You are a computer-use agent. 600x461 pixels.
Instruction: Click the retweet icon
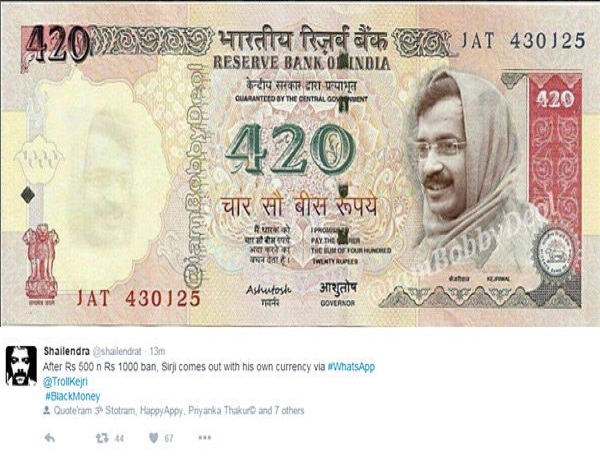[x=102, y=438]
